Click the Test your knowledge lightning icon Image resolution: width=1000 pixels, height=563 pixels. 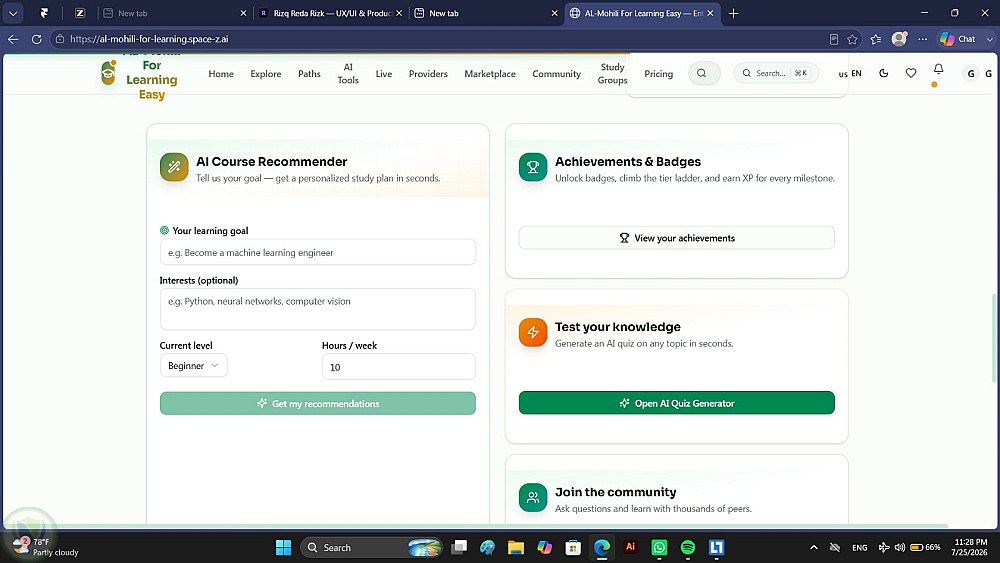click(533, 332)
